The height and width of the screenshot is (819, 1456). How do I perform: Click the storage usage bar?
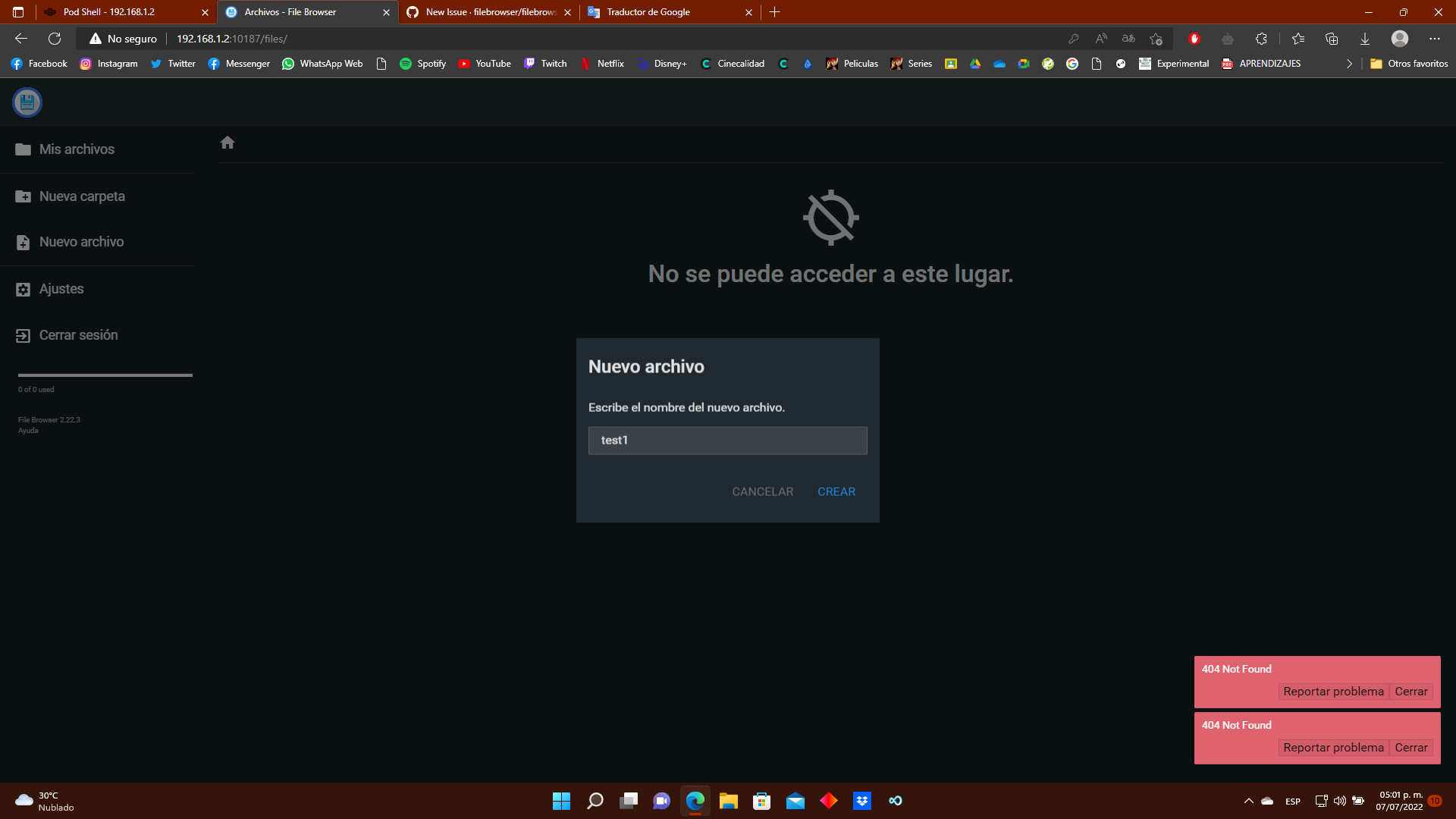(x=104, y=375)
